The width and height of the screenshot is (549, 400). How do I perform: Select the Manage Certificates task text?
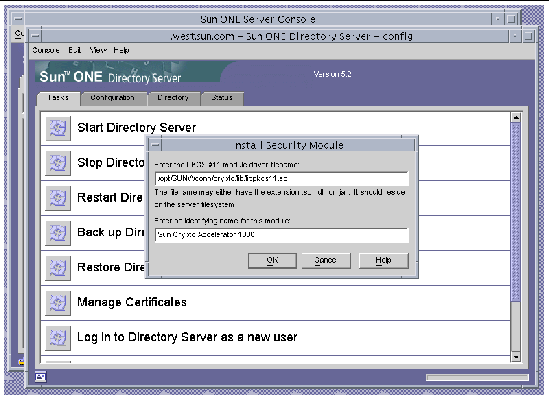(x=132, y=302)
